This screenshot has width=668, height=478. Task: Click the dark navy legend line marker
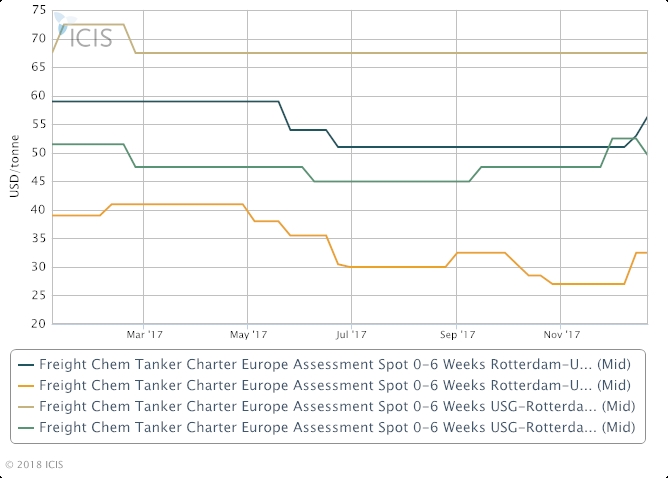pyautogui.click(x=25, y=365)
